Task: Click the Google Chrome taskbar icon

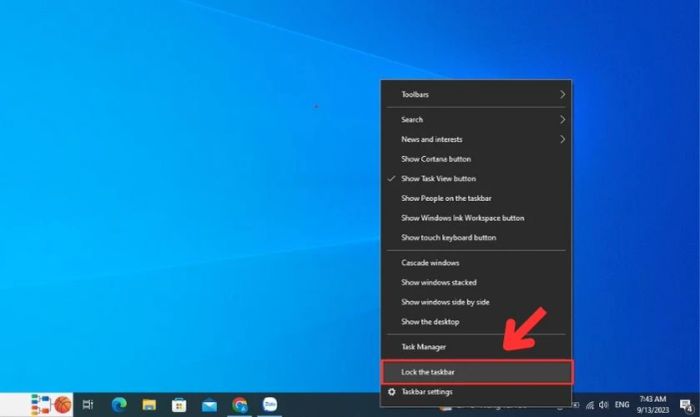Action: [x=239, y=404]
